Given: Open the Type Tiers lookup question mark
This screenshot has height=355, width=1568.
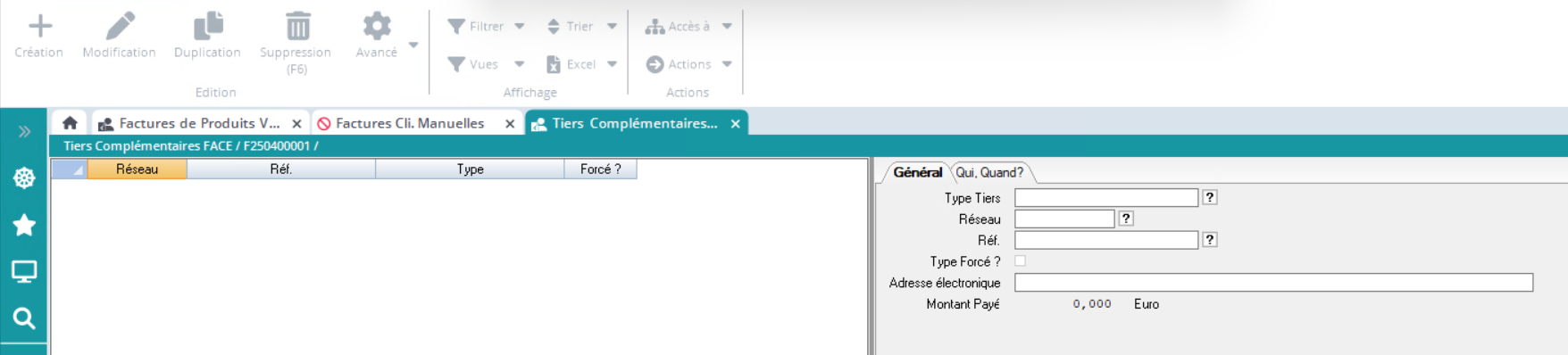Looking at the screenshot, I should [1210, 197].
